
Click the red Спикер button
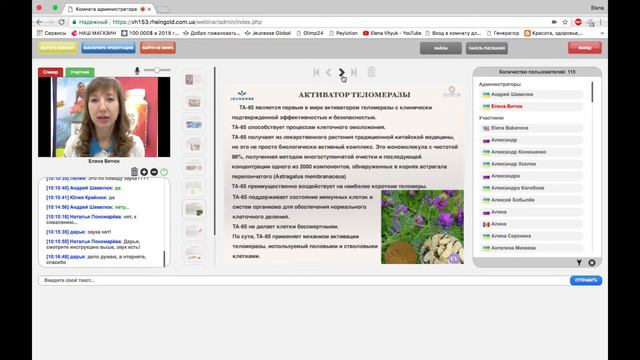[51, 72]
